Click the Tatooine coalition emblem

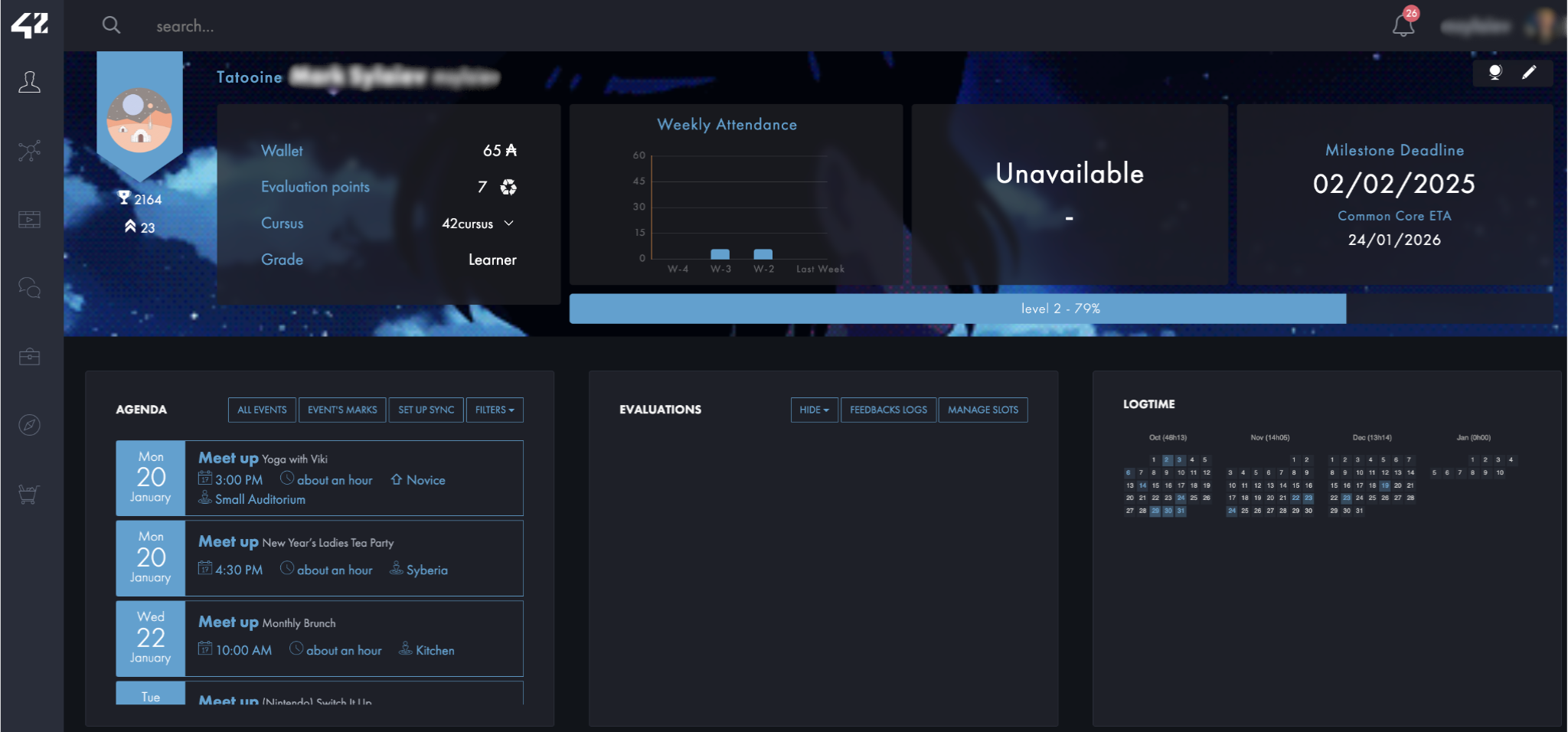[x=139, y=120]
